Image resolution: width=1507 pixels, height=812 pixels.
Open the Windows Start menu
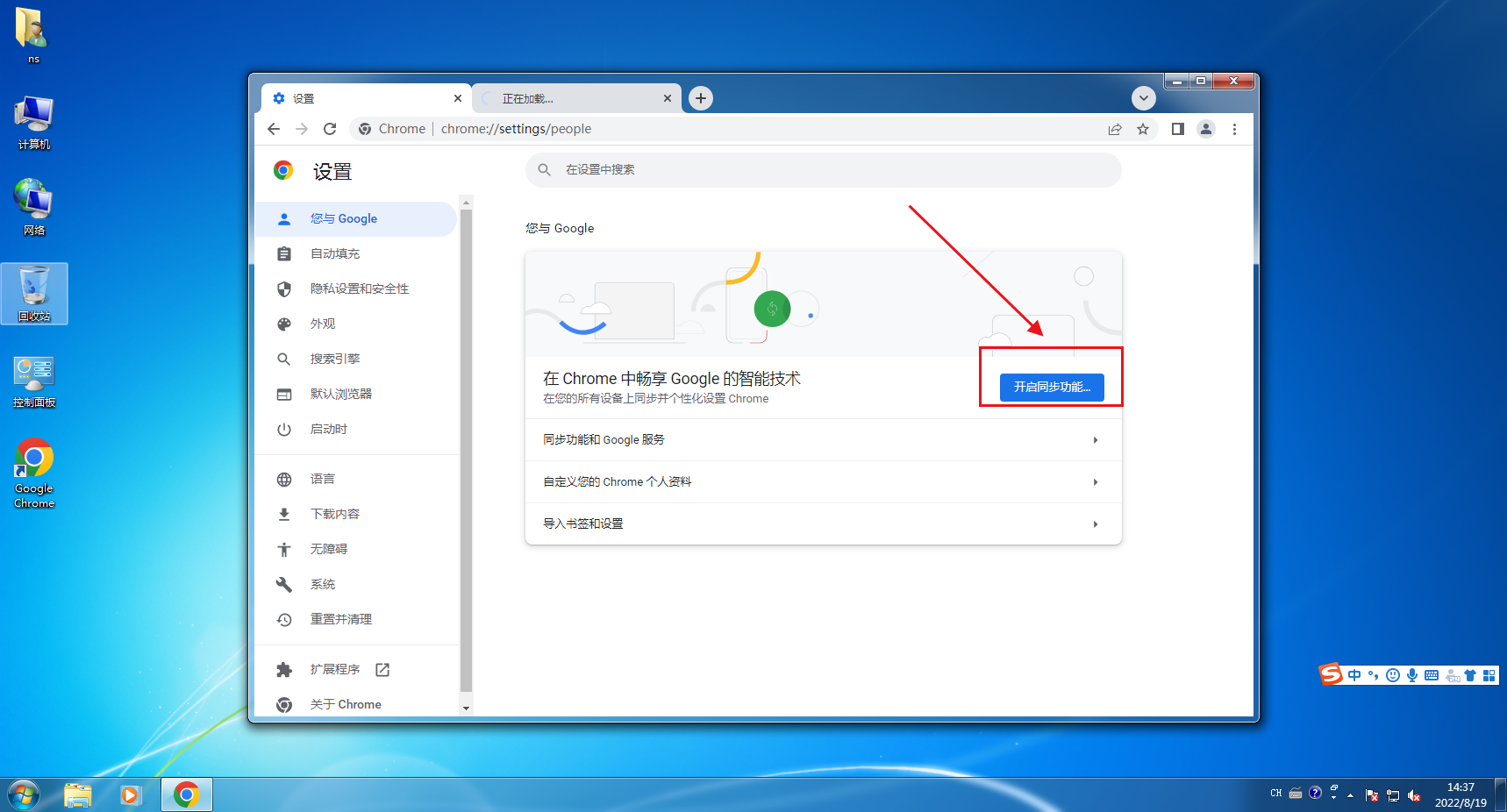24,795
